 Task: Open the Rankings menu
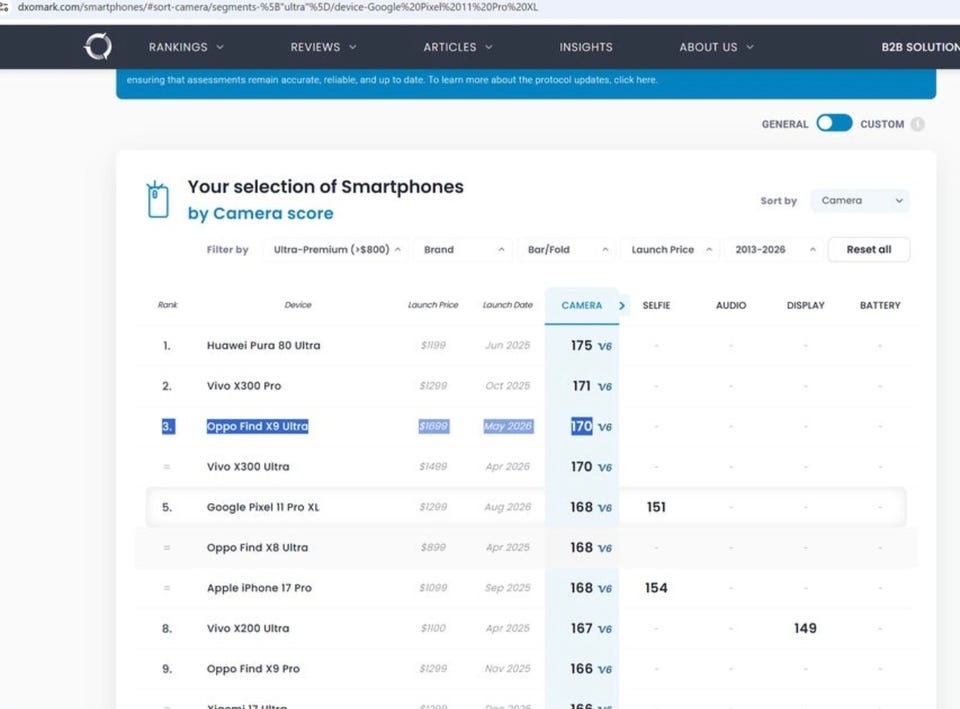186,47
